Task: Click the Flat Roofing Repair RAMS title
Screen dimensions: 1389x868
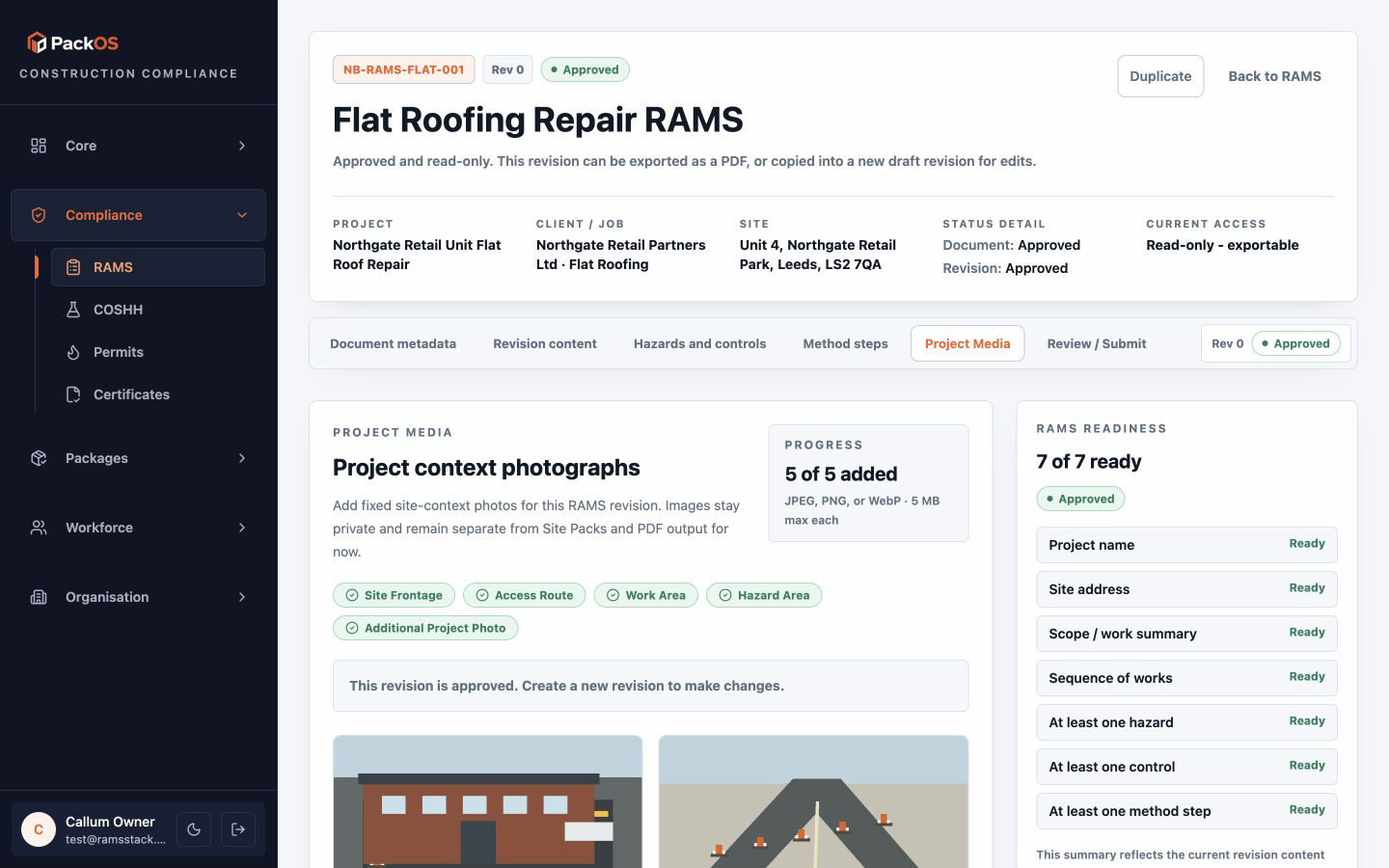Action: pos(537,120)
